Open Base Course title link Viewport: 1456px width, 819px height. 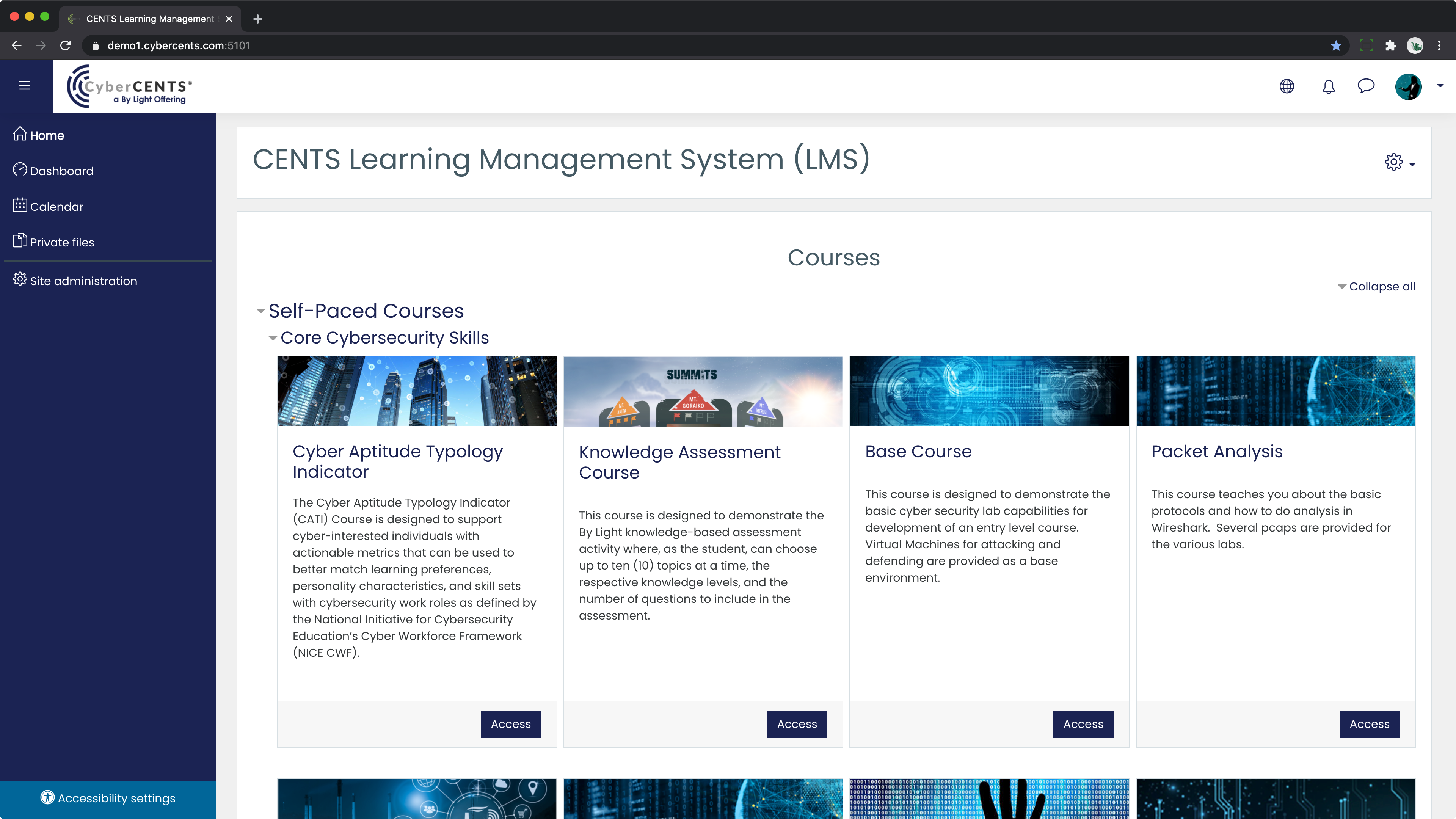pyautogui.click(x=918, y=452)
